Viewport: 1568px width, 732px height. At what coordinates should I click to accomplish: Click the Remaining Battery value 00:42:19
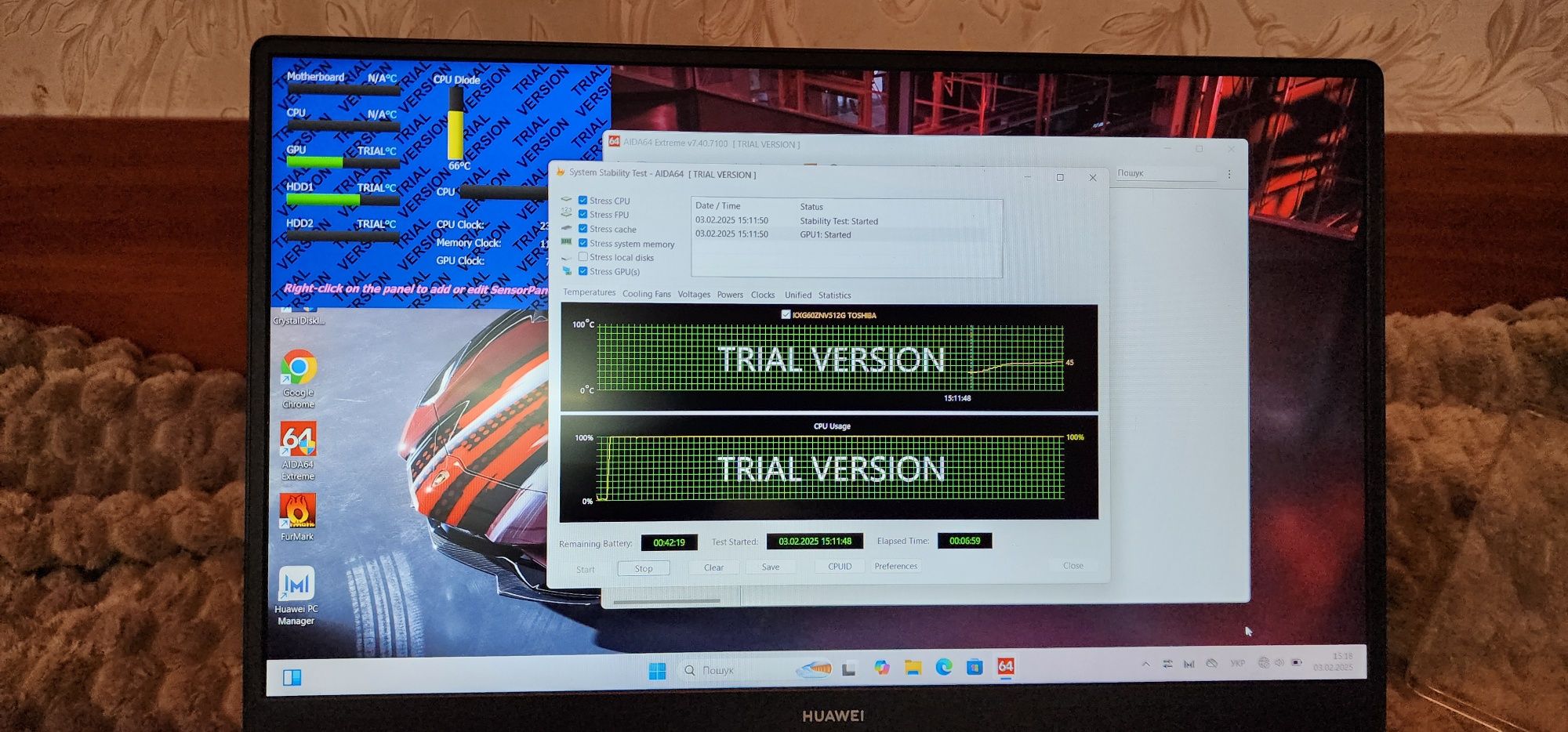pyautogui.click(x=669, y=542)
